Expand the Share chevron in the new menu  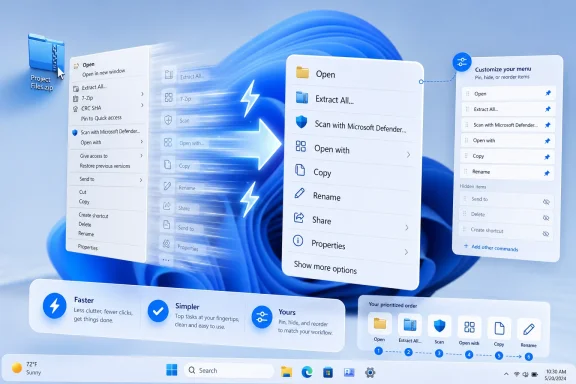407,227
